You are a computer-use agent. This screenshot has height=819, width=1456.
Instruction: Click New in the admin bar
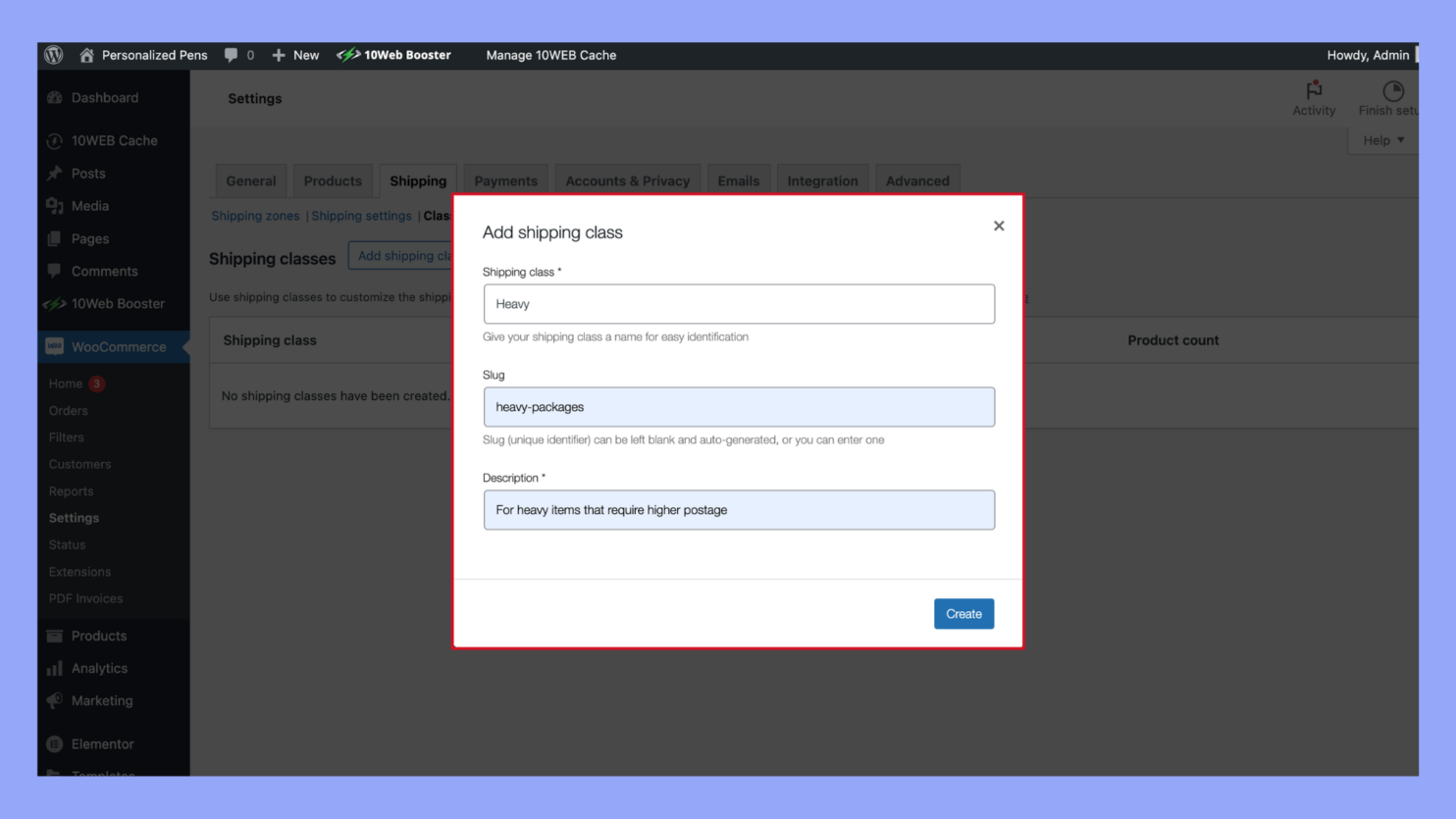coord(294,55)
